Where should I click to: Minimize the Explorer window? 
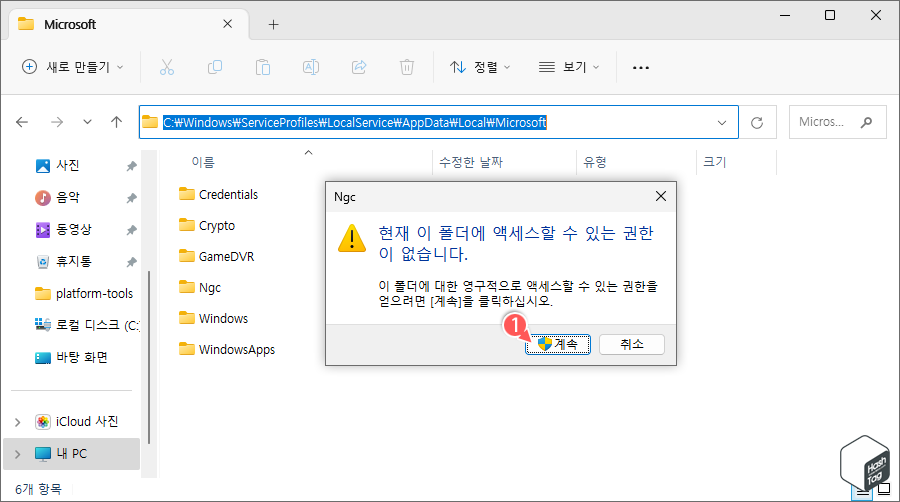pyautogui.click(x=785, y=15)
